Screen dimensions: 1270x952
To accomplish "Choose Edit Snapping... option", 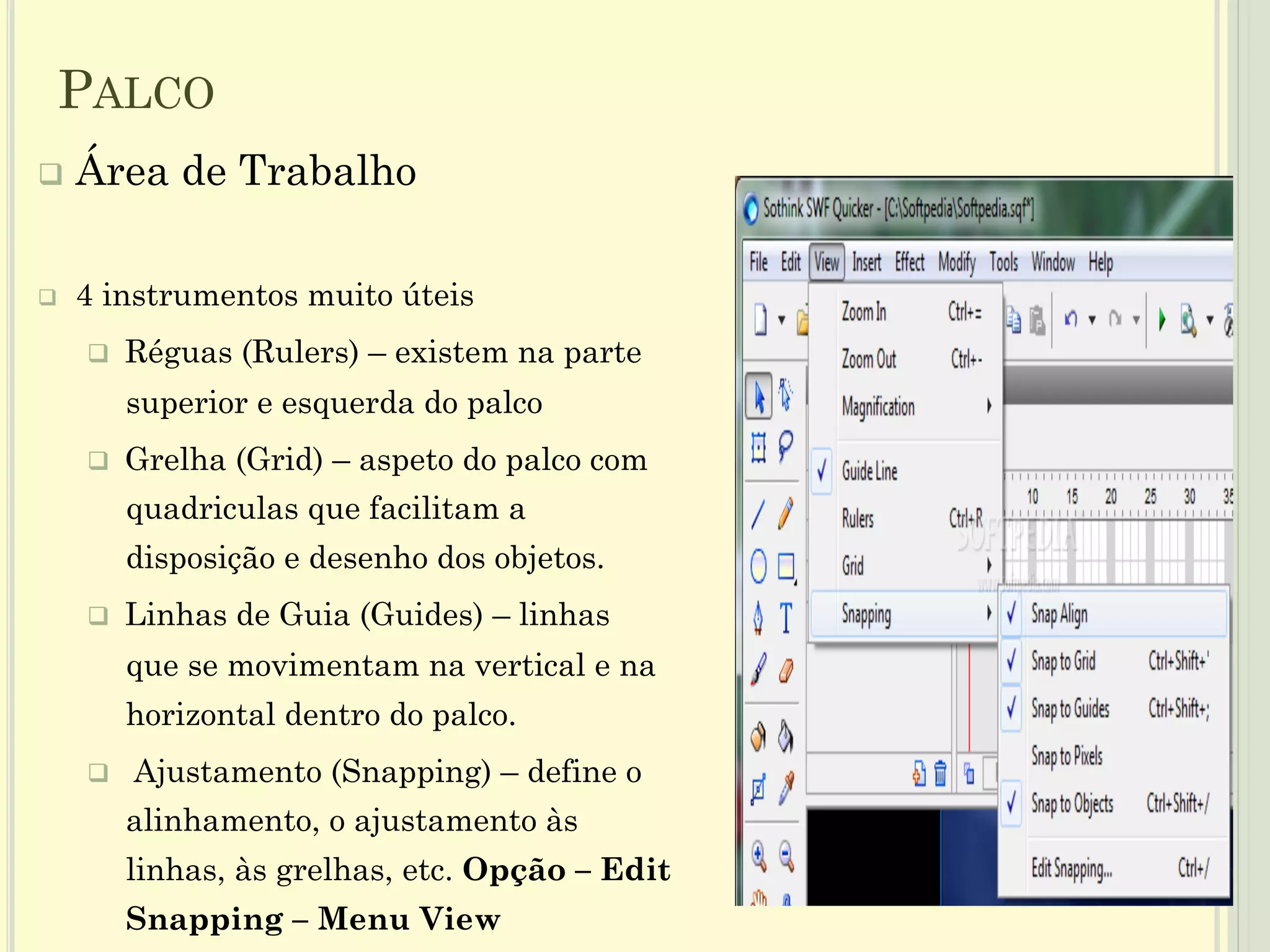I will [1114, 869].
